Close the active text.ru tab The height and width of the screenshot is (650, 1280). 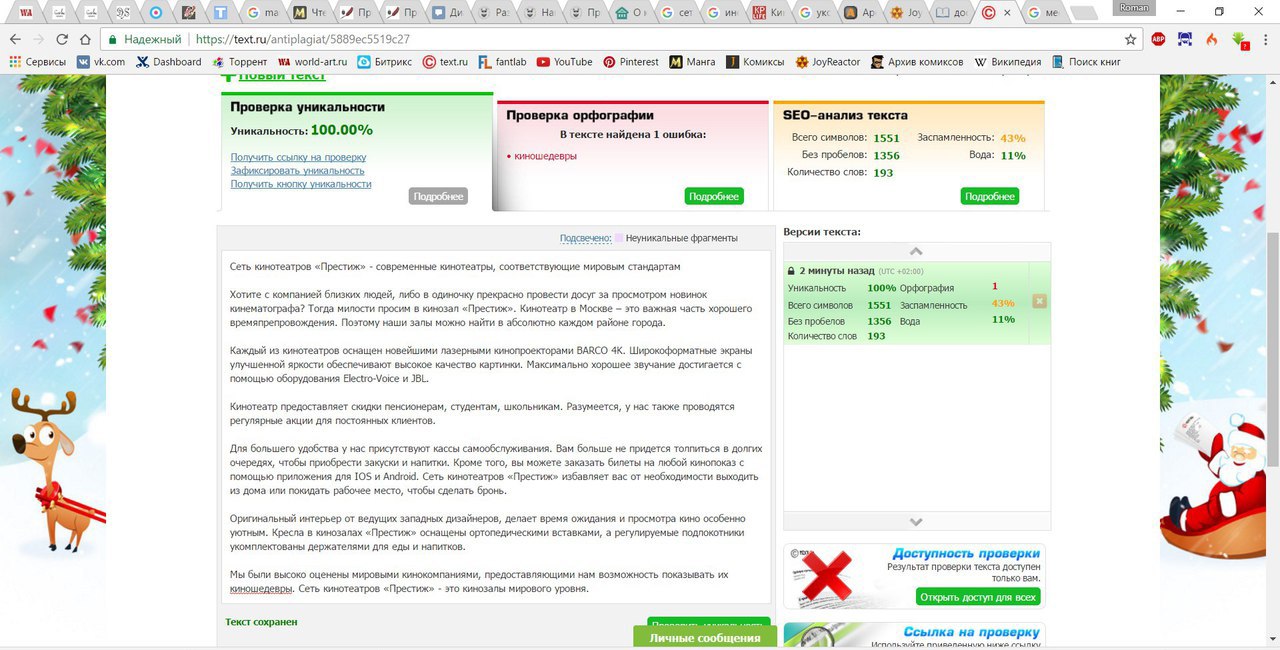coord(1008,13)
